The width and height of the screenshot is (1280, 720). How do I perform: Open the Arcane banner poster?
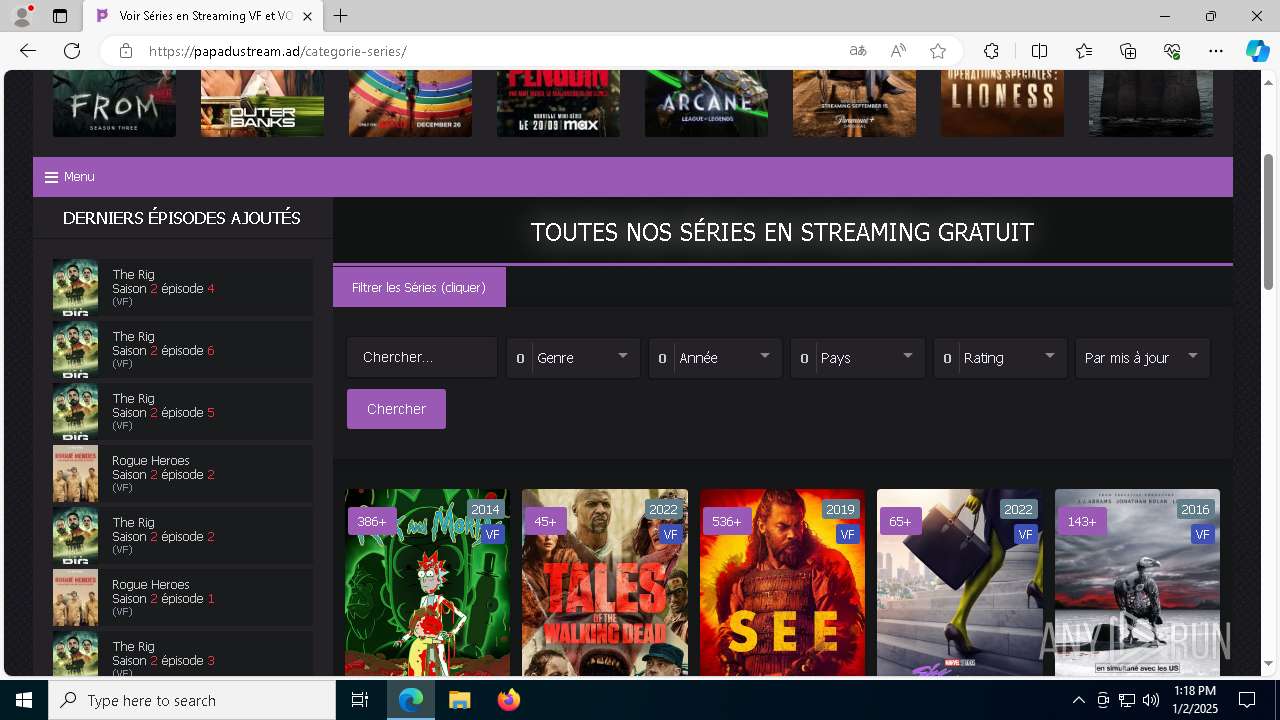(x=706, y=104)
